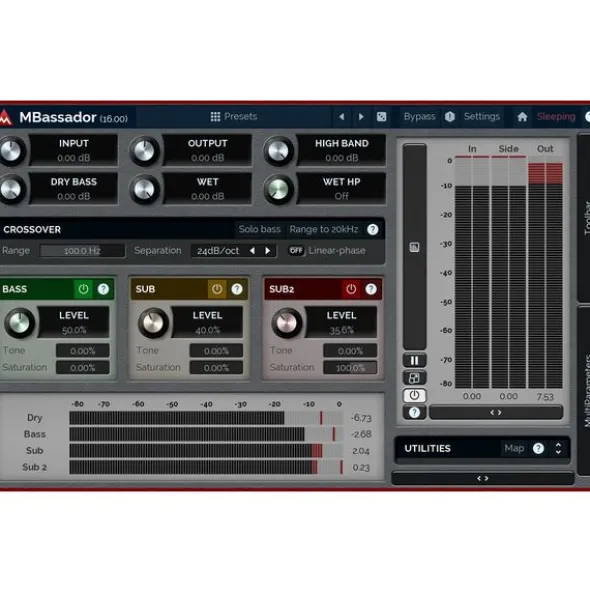
Task: Pause the meters with pause button
Action: click(x=414, y=361)
